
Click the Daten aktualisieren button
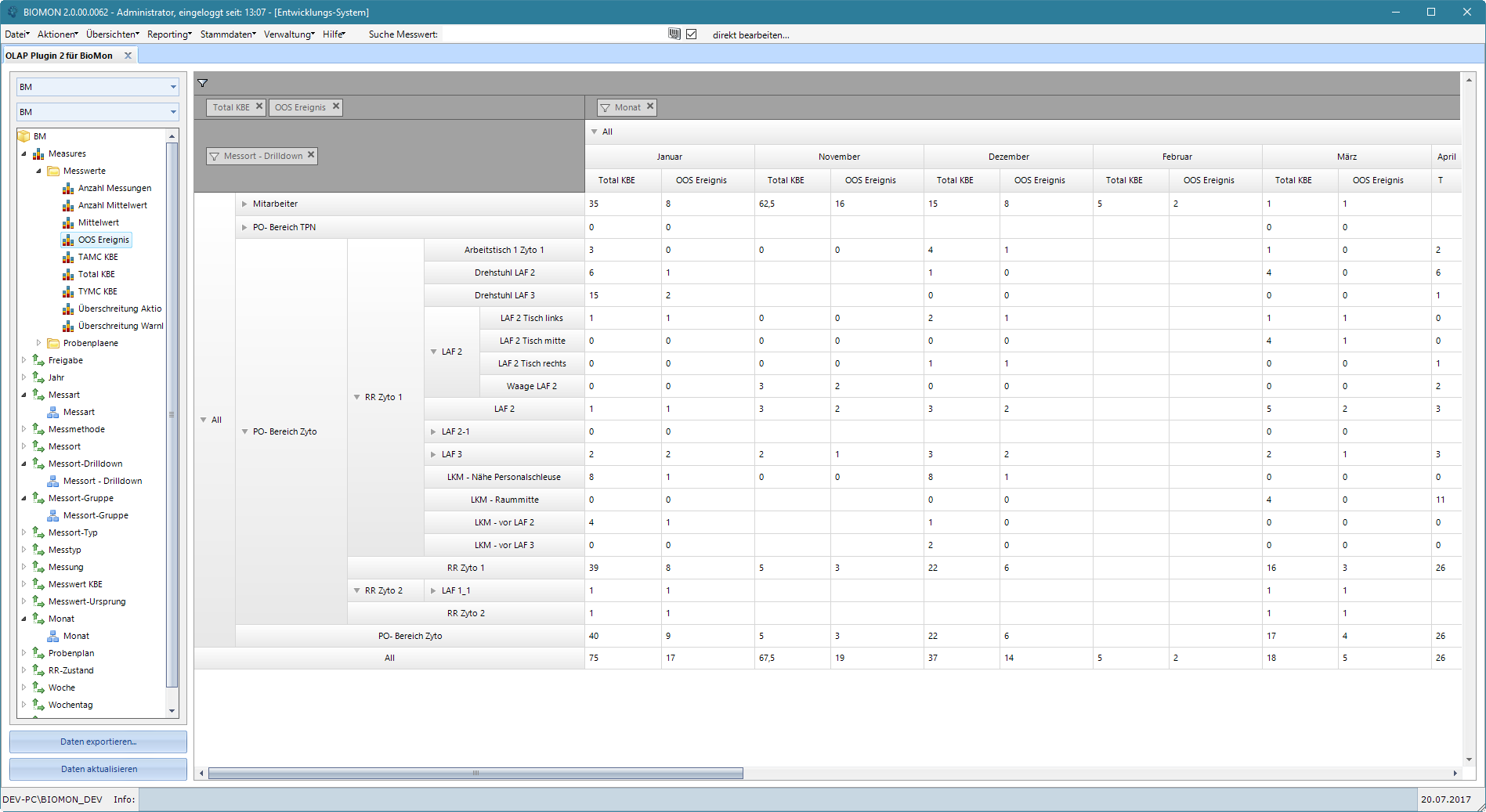(x=98, y=769)
